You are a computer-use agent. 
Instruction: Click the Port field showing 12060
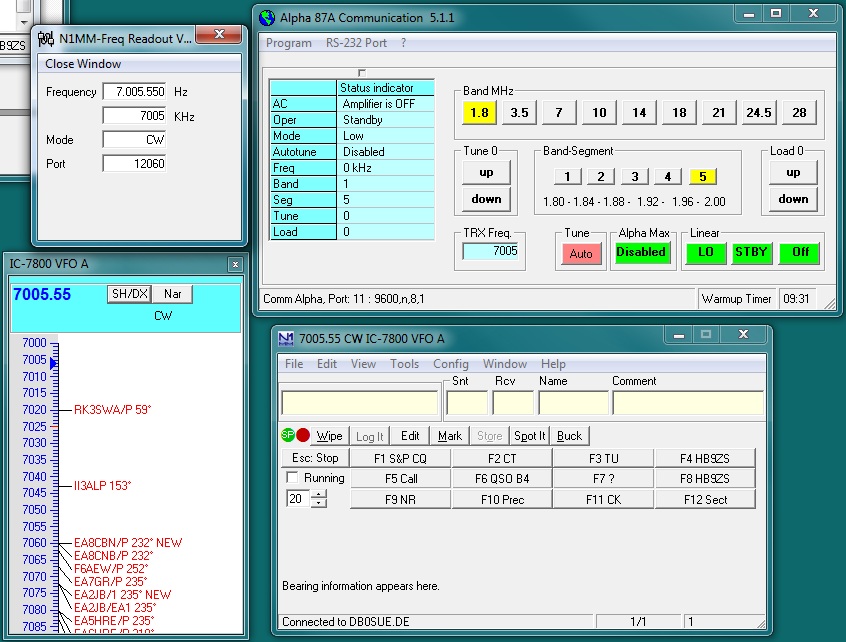coord(134,163)
